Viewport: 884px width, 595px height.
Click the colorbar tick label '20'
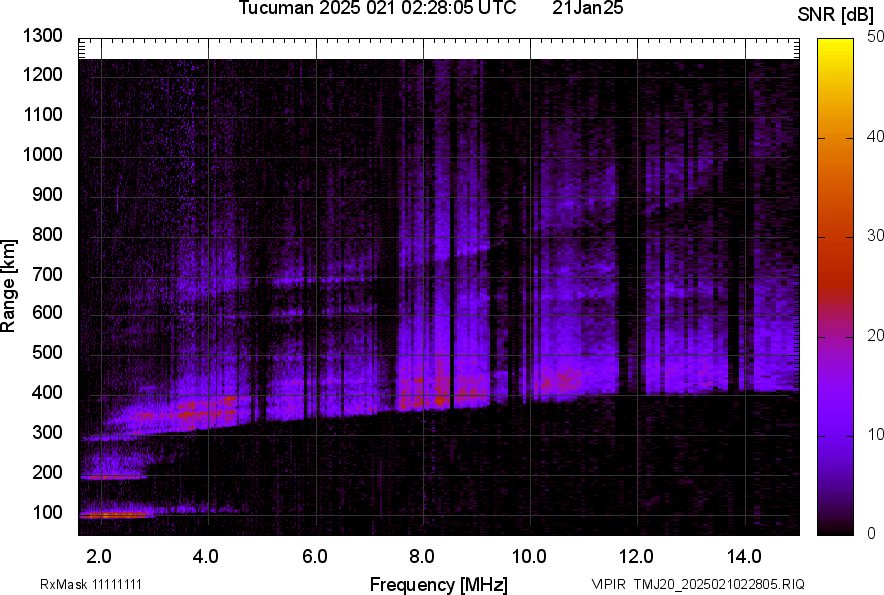coord(875,336)
